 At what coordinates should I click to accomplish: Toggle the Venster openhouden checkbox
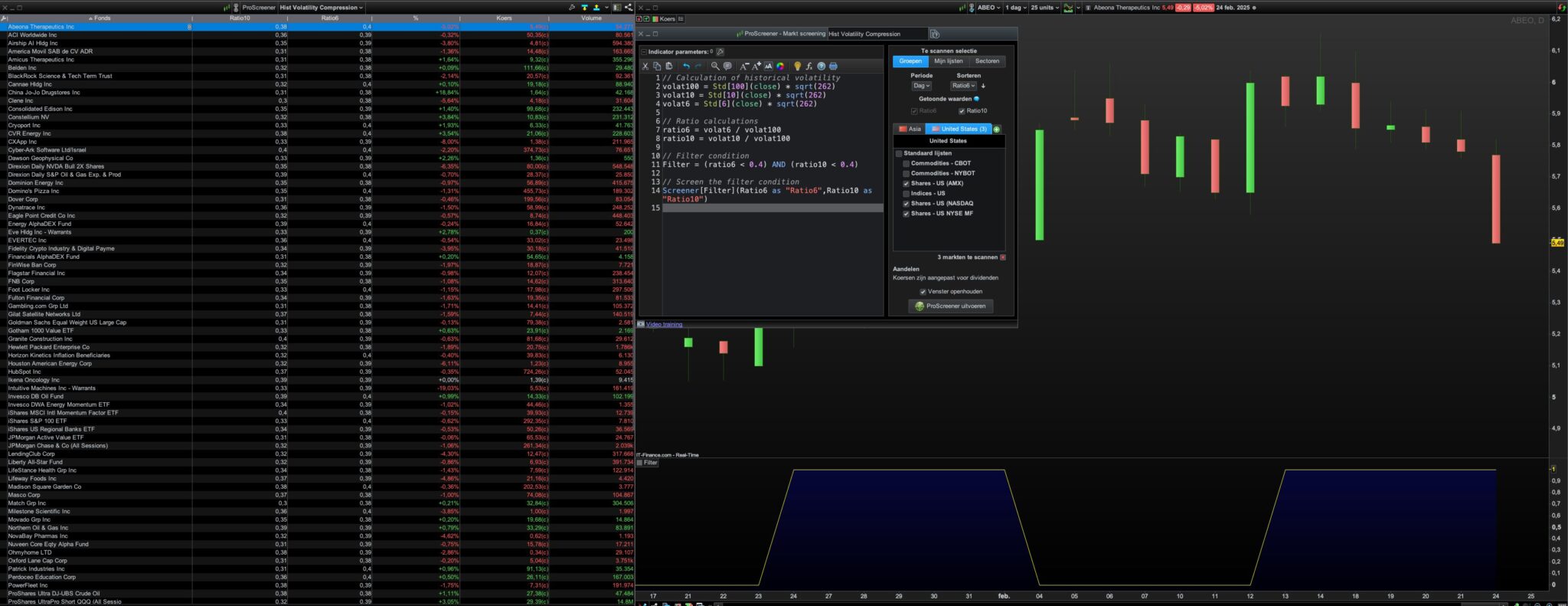(923, 292)
